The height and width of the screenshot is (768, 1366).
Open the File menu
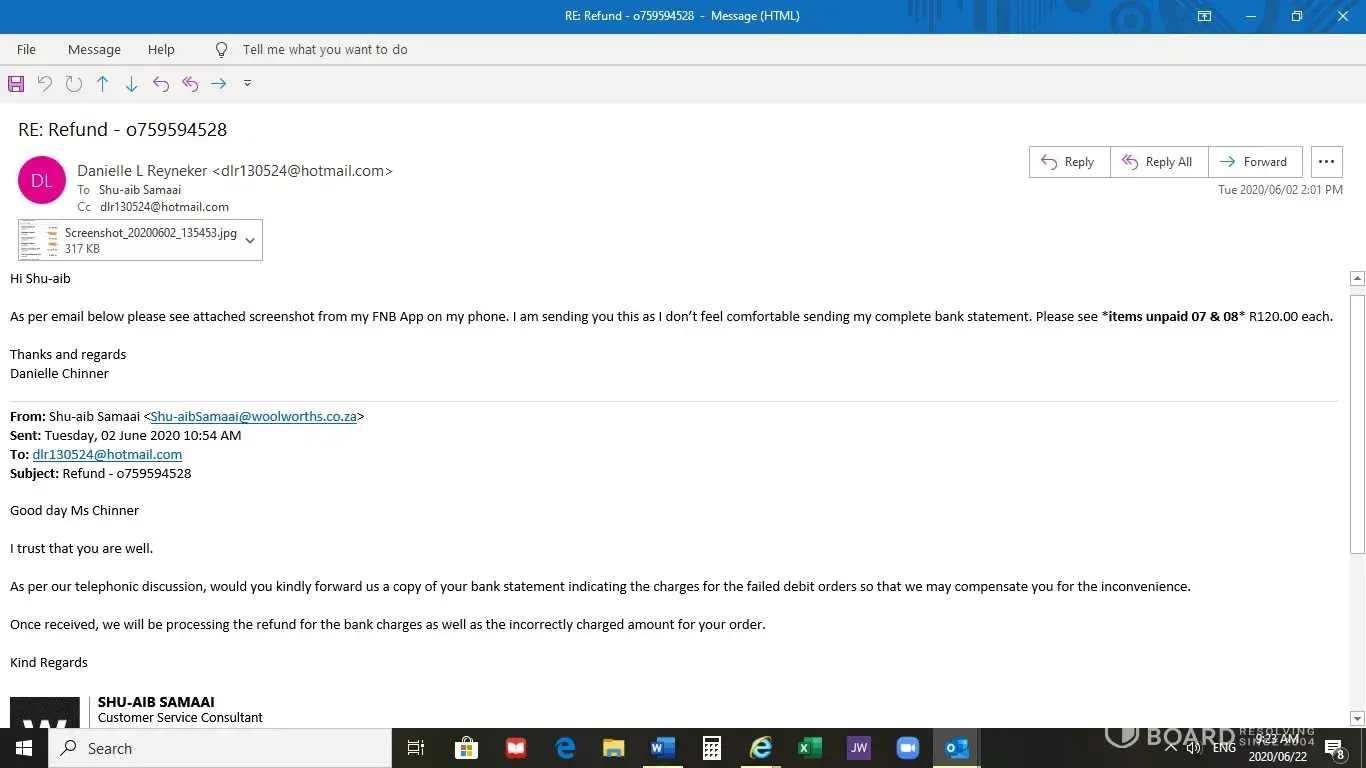pyautogui.click(x=26, y=49)
